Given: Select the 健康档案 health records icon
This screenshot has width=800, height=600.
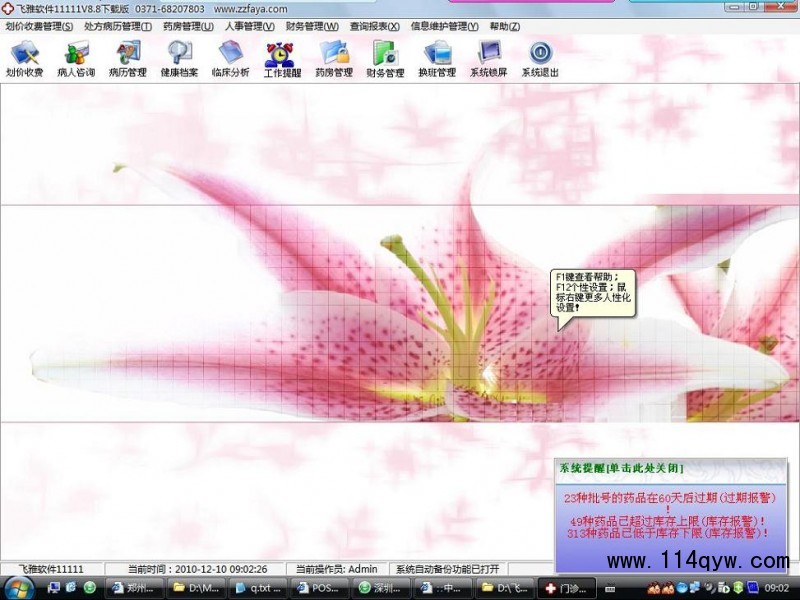Looking at the screenshot, I should pyautogui.click(x=180, y=58).
